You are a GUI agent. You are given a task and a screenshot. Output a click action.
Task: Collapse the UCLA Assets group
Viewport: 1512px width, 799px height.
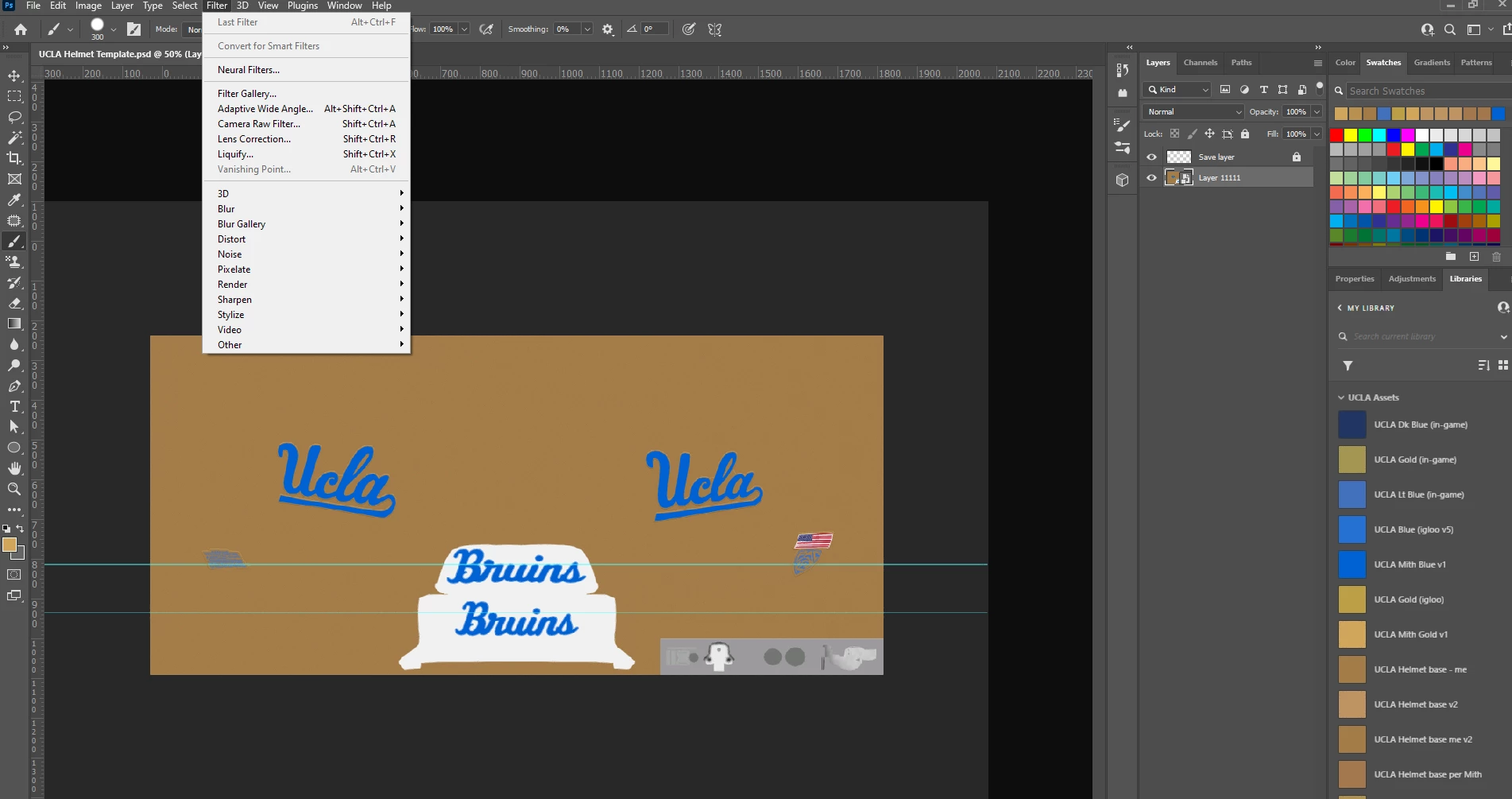1341,398
